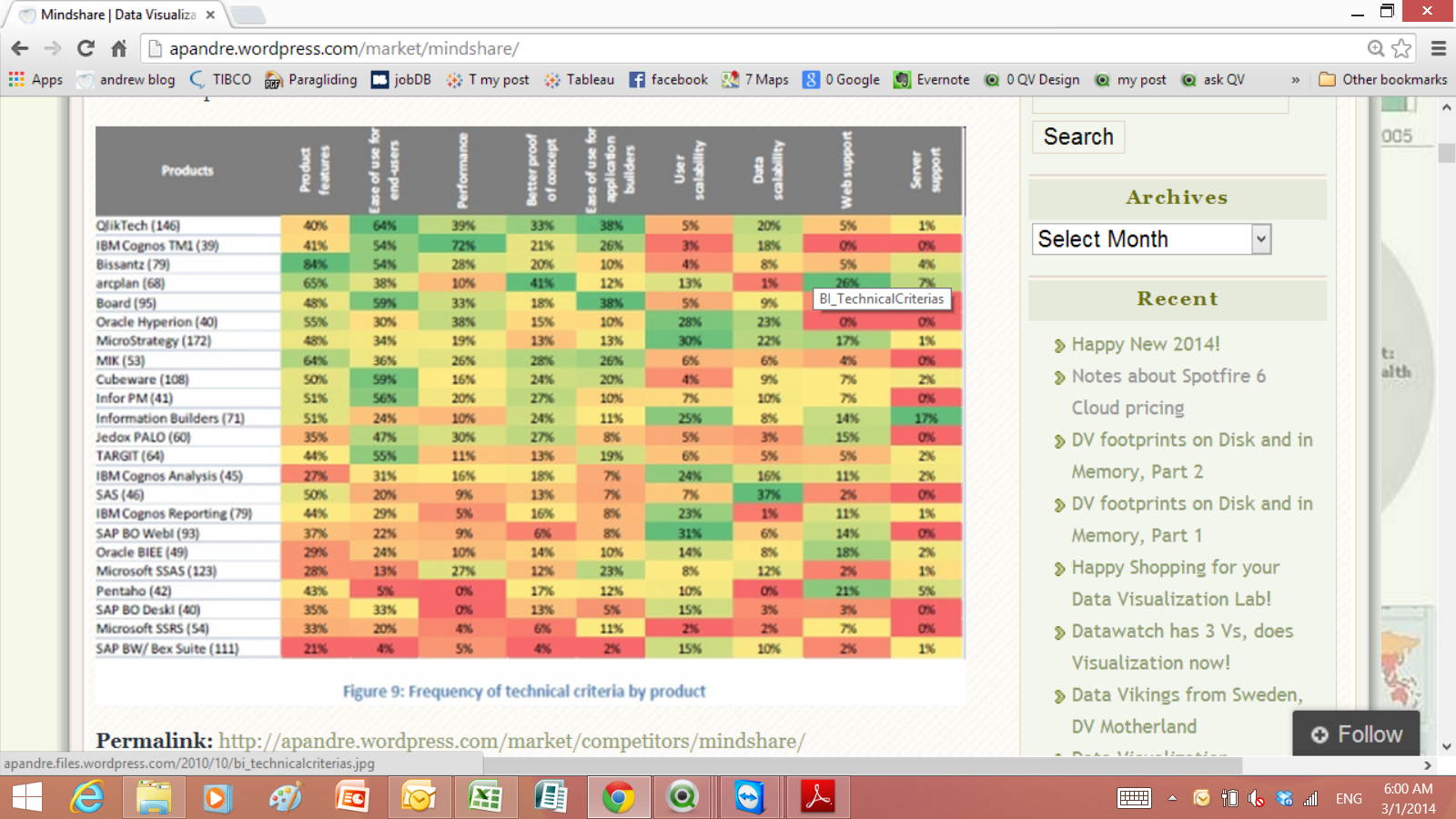Open DV footprints on Disk, Part 2 link
Screen dimensions: 1456x819
click(x=1192, y=455)
